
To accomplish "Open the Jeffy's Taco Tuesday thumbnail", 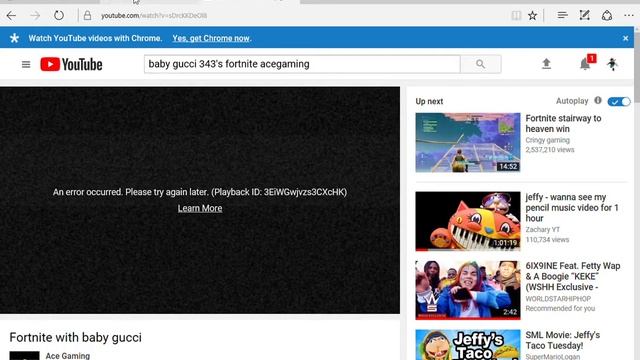I will coord(468,345).
